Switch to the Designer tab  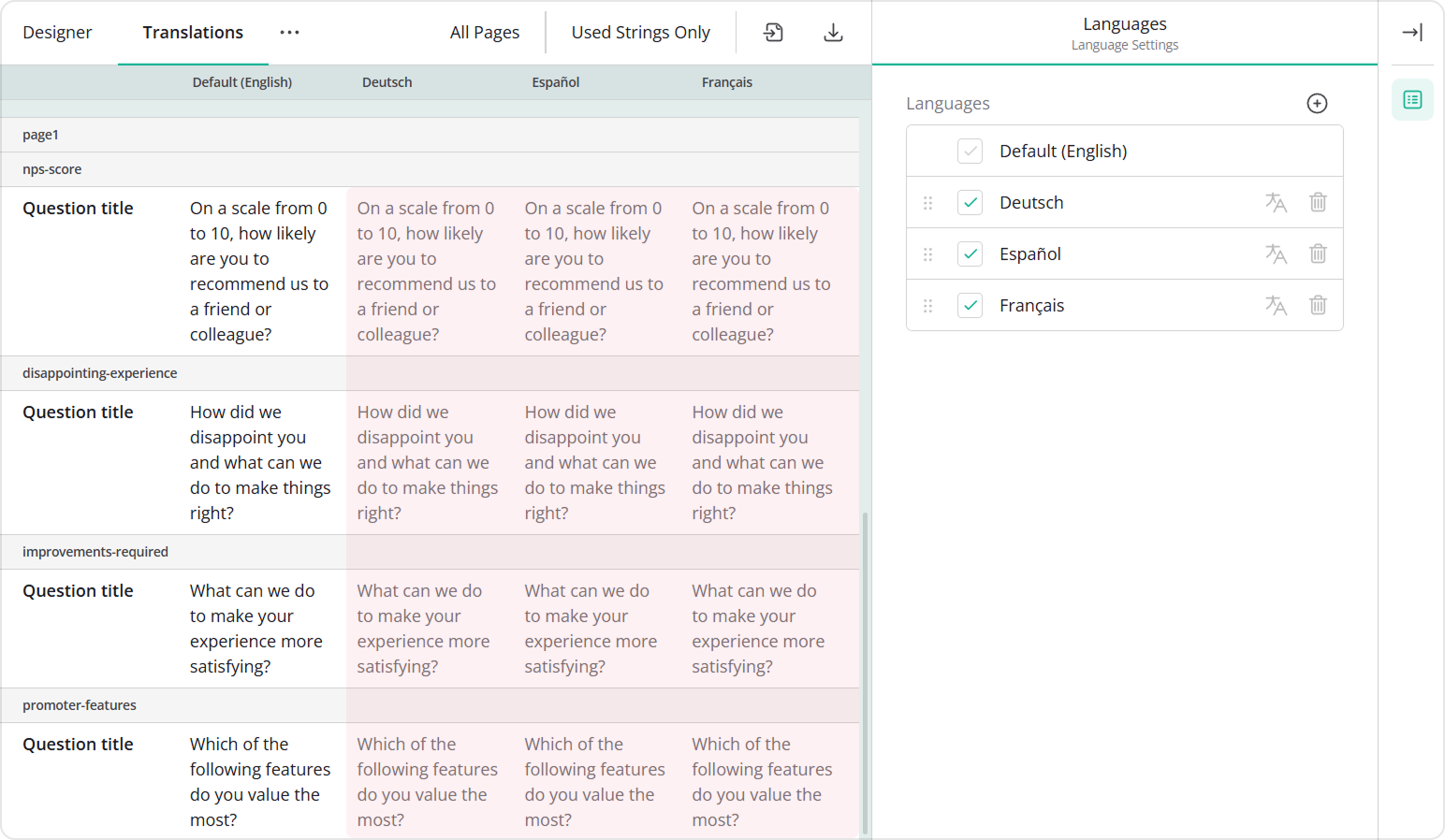click(57, 32)
